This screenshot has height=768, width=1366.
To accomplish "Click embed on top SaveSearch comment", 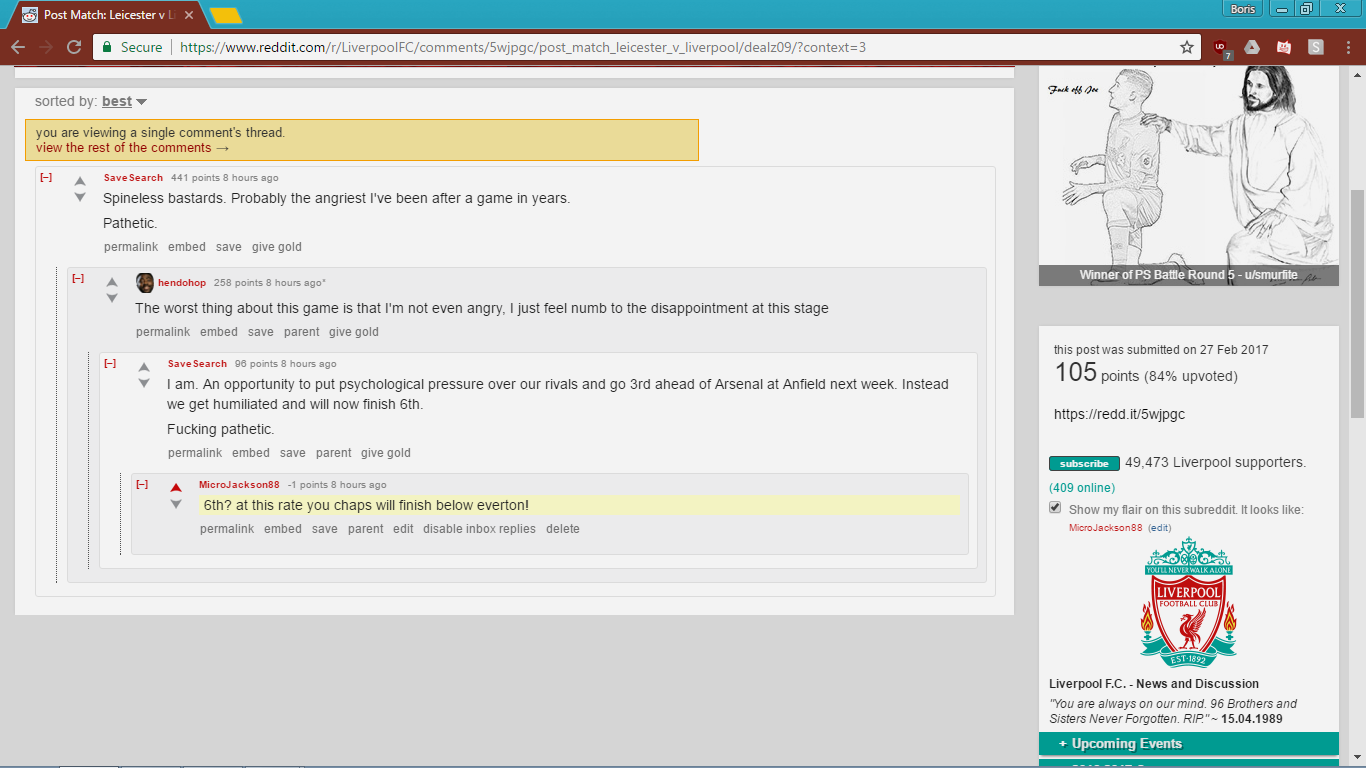I will [x=187, y=247].
